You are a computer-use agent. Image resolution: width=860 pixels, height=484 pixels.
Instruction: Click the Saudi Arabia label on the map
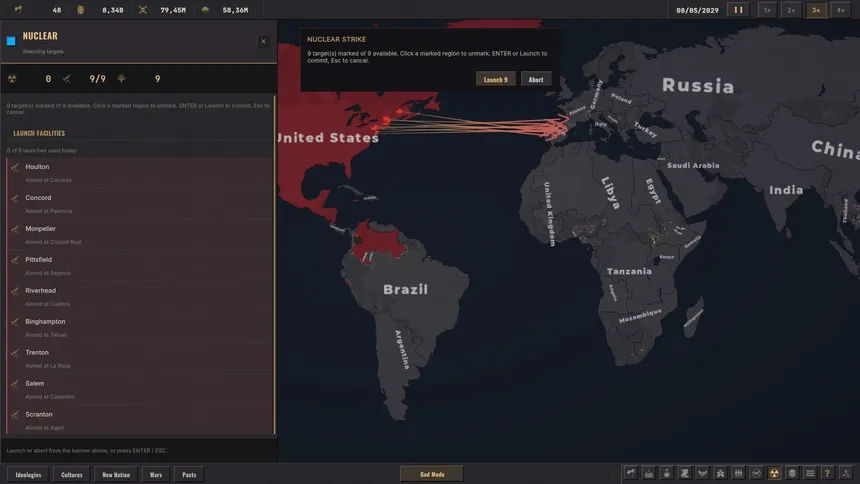[x=693, y=165]
